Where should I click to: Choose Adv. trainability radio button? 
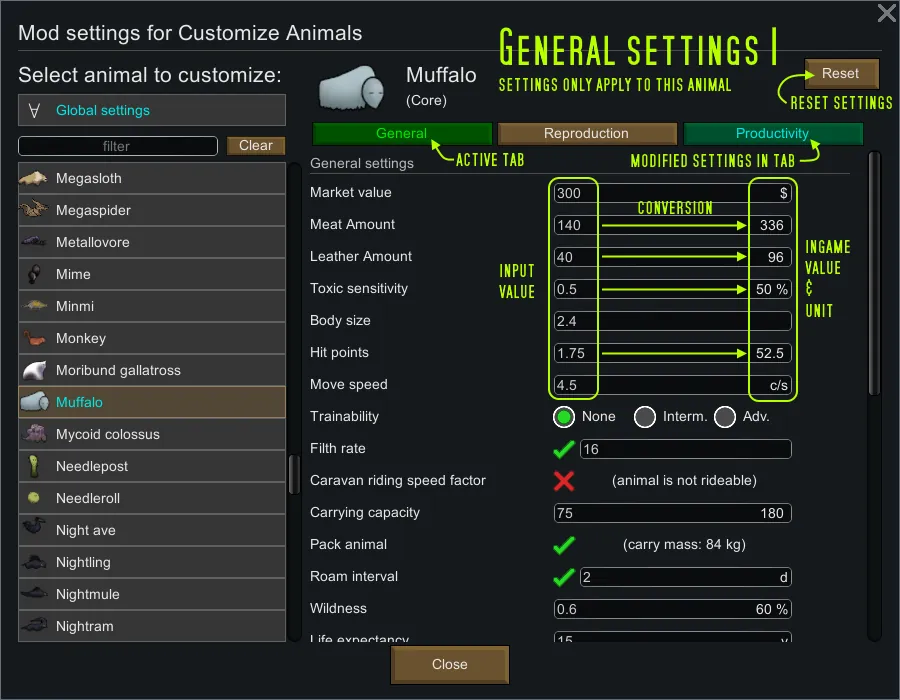(x=725, y=417)
